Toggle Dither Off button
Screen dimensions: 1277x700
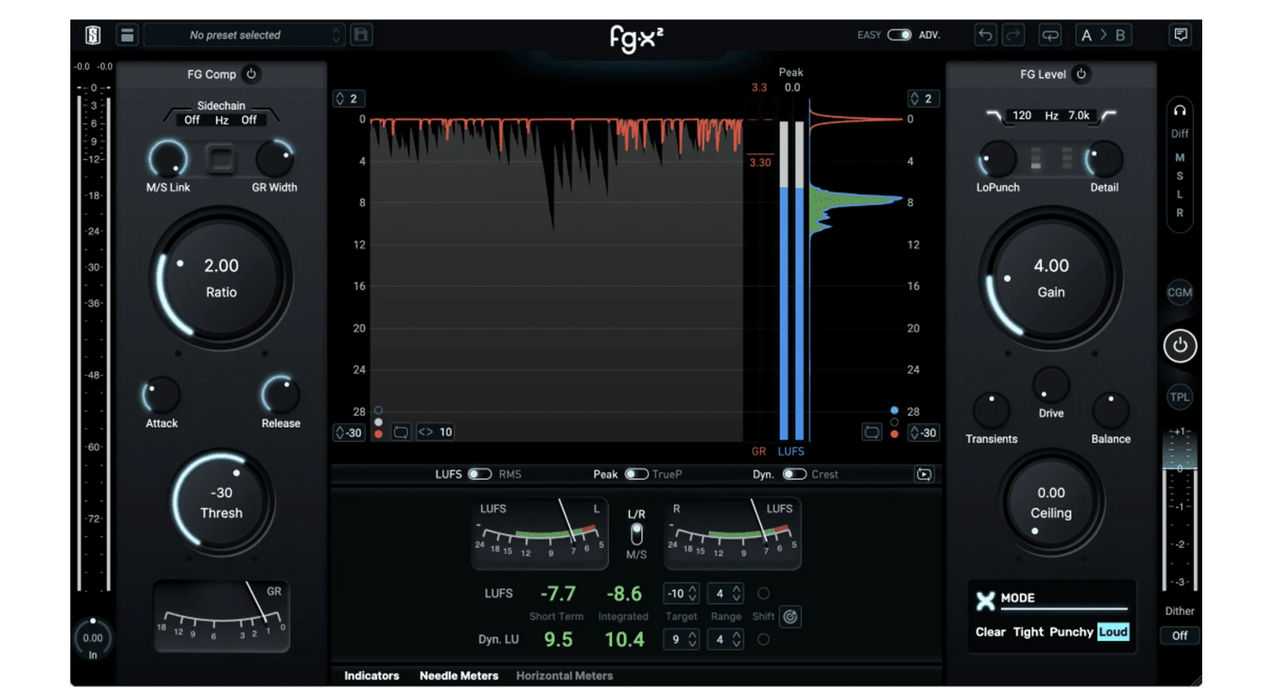[1180, 635]
